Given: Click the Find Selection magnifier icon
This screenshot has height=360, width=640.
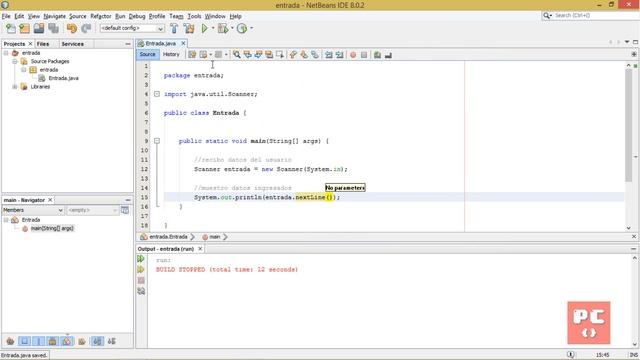Looking at the screenshot, I should [237, 55].
